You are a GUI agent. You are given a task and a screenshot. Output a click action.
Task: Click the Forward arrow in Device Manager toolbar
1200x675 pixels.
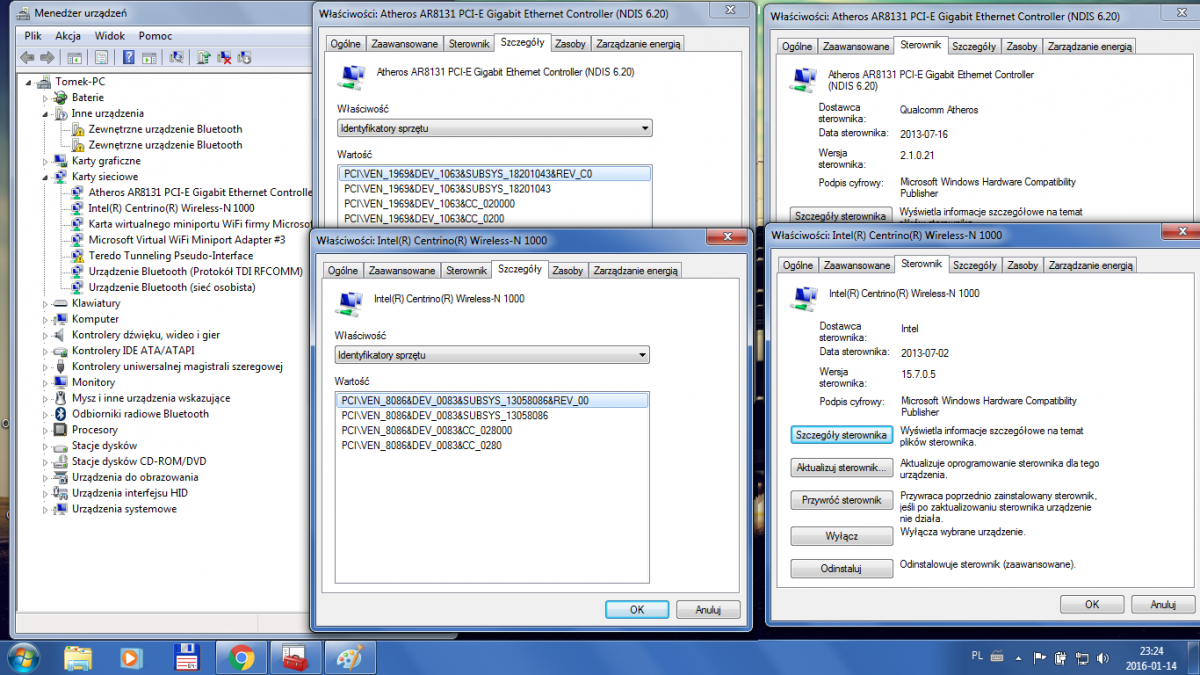46,58
